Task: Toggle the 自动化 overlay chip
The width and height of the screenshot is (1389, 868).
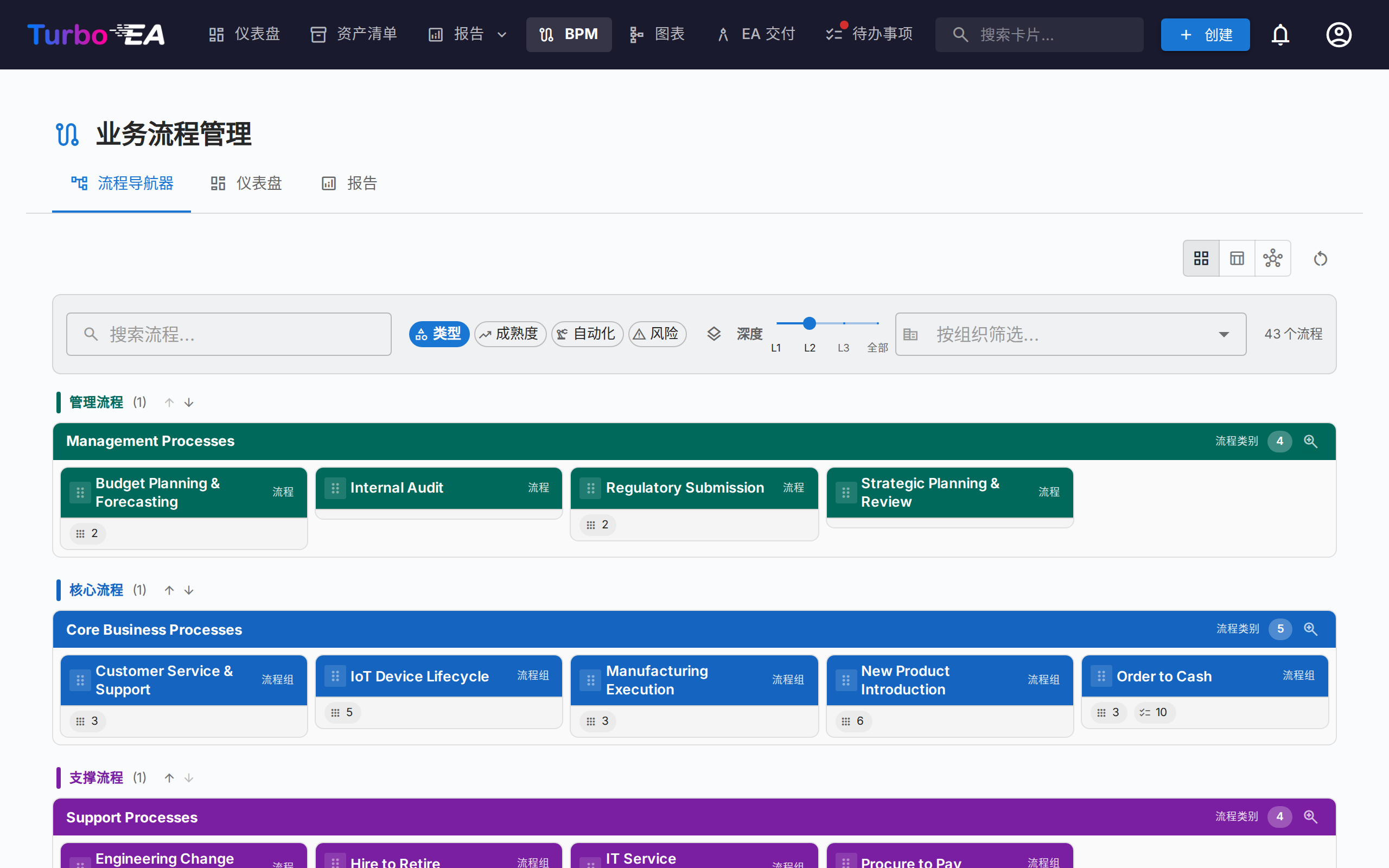Action: coord(587,334)
